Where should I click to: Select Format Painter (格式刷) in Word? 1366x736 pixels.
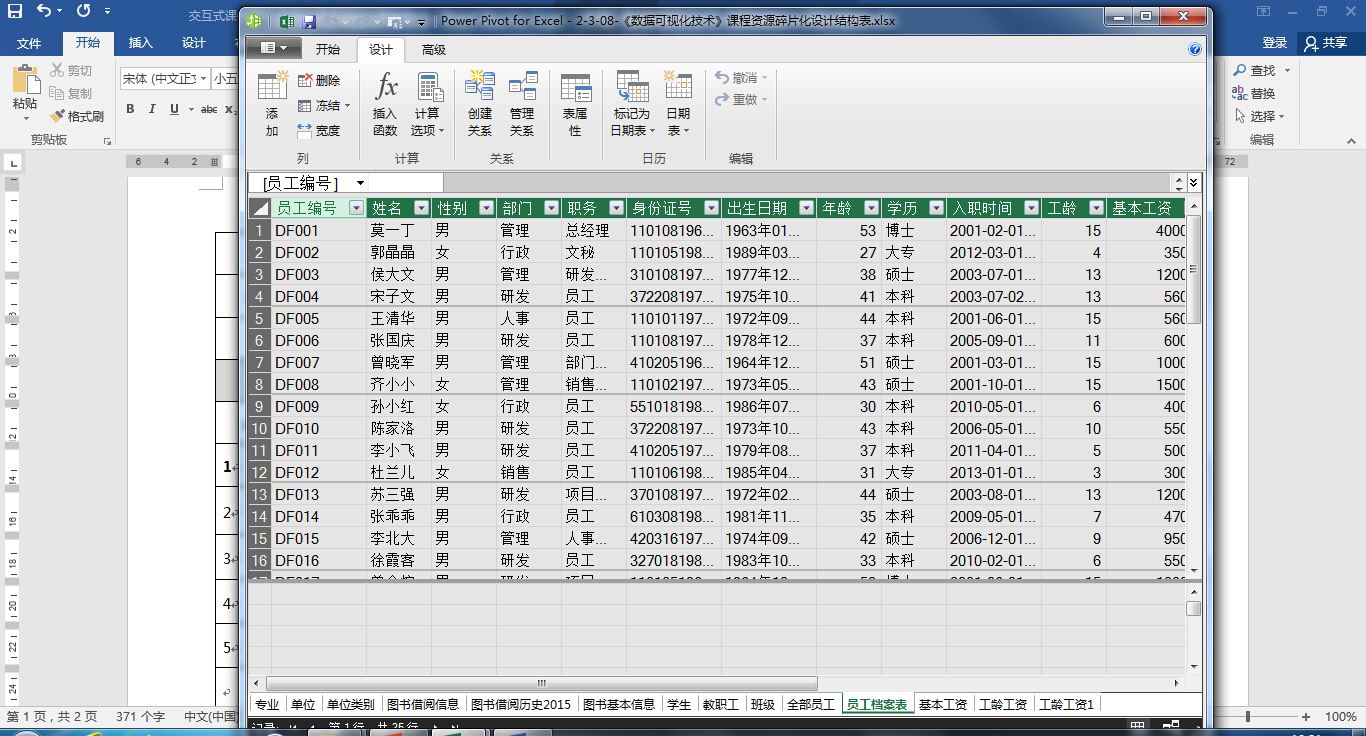click(77, 116)
